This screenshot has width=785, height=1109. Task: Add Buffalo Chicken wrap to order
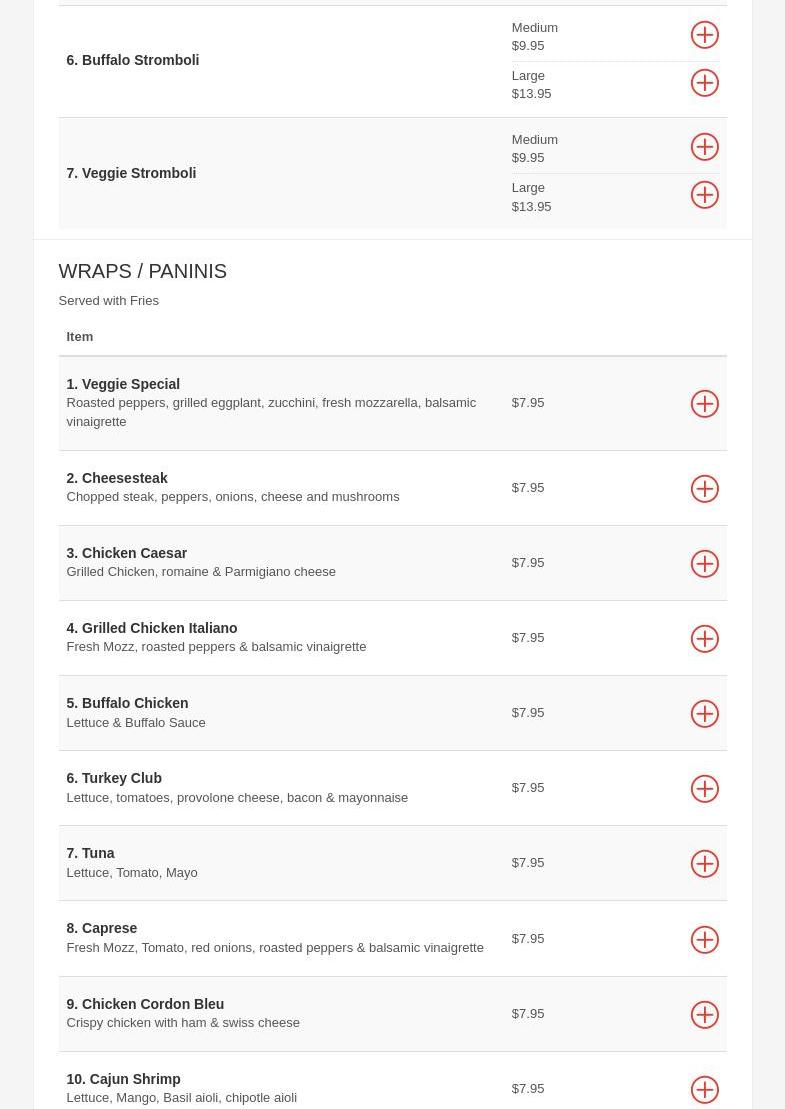point(704,714)
